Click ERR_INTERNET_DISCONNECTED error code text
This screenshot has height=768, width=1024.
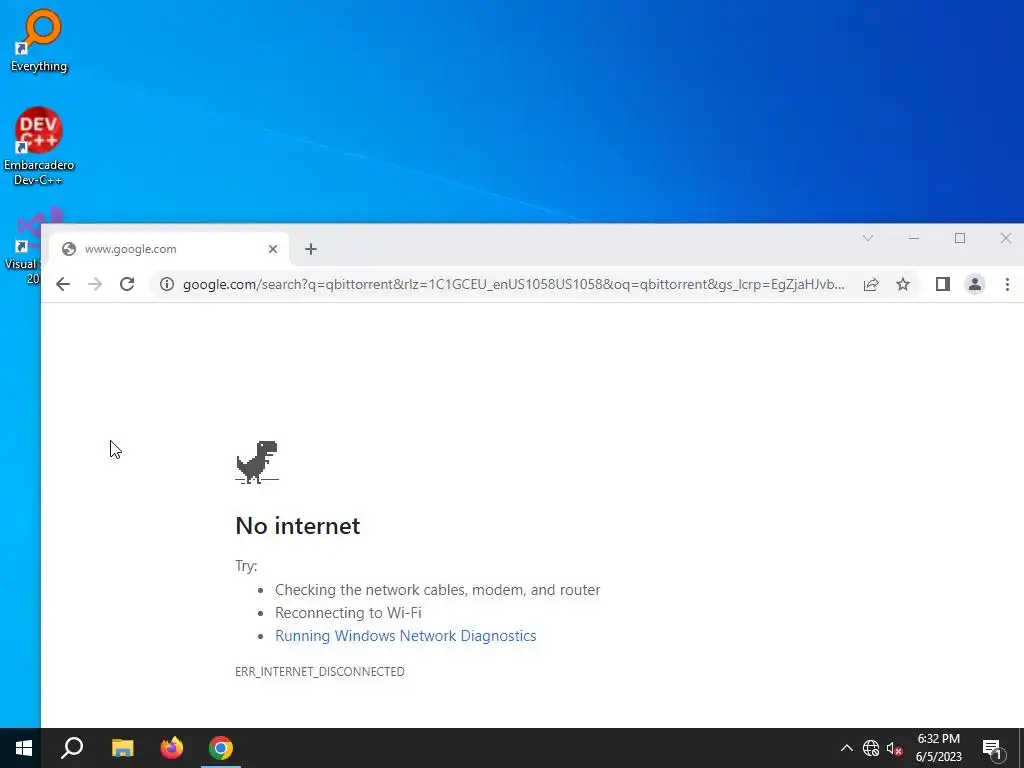pyautogui.click(x=320, y=671)
